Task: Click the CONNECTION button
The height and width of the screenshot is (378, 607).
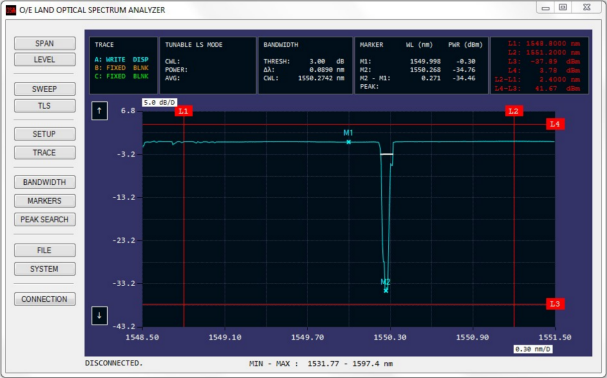Action: click(x=45, y=299)
